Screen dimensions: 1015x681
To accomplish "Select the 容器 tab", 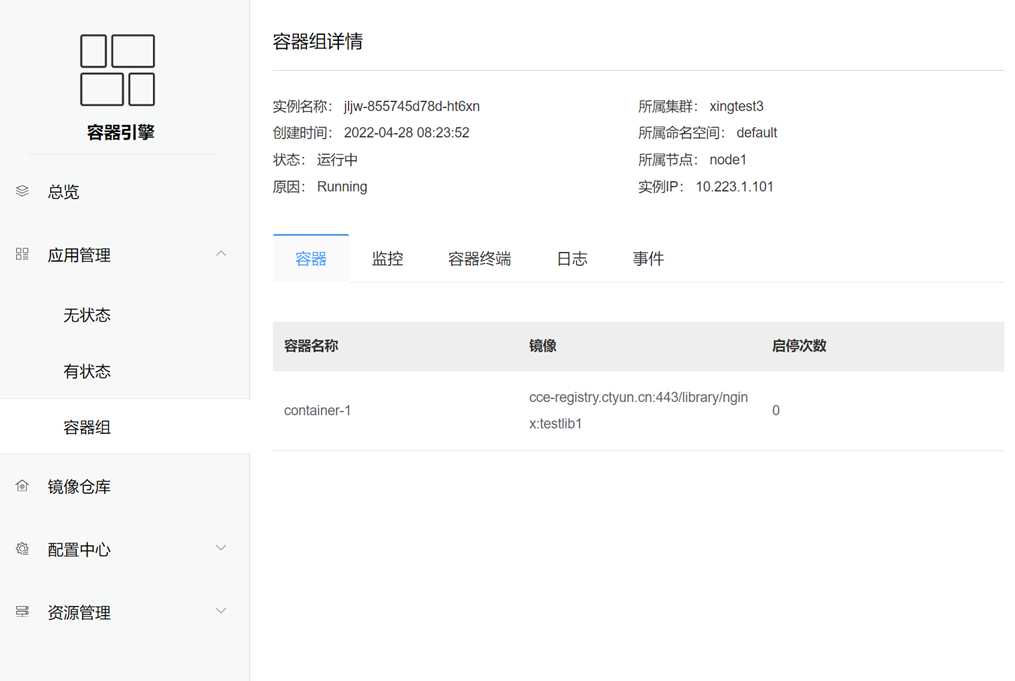I will pyautogui.click(x=311, y=259).
